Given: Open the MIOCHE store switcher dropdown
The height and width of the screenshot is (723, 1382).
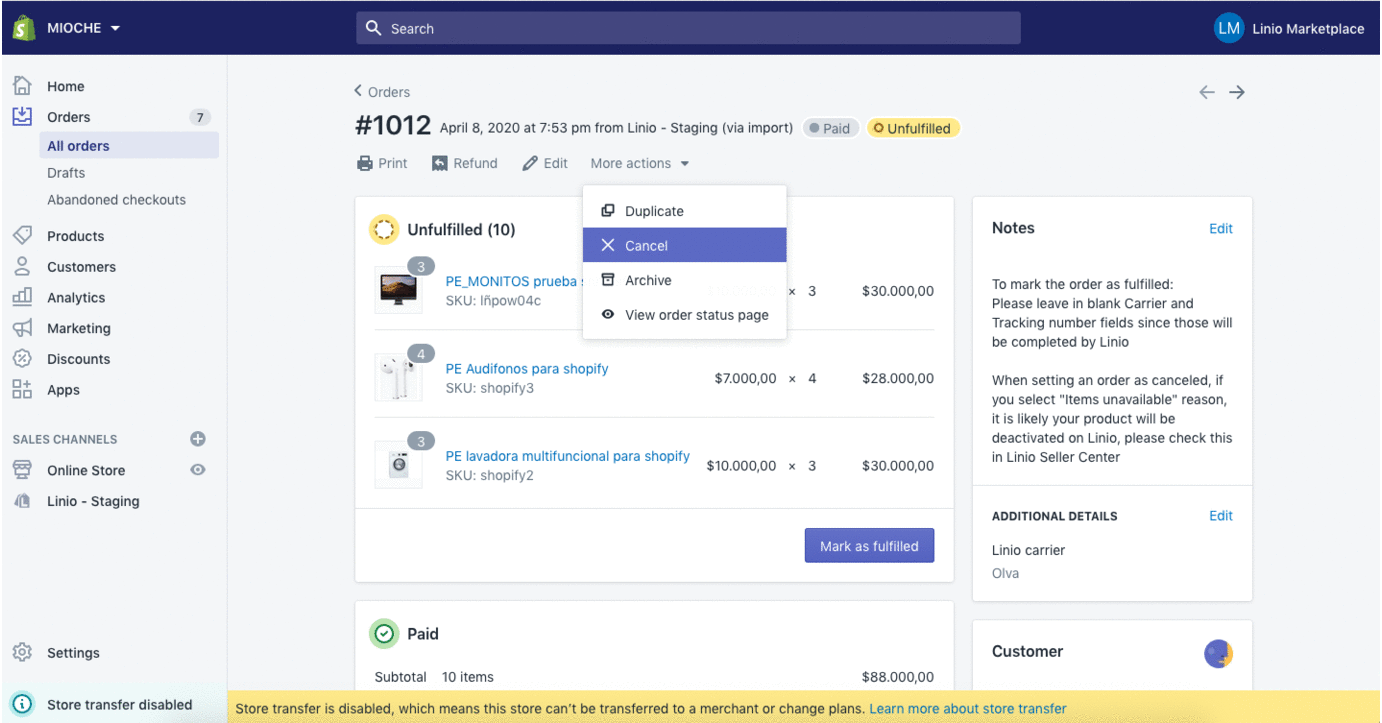Looking at the screenshot, I should (x=83, y=28).
